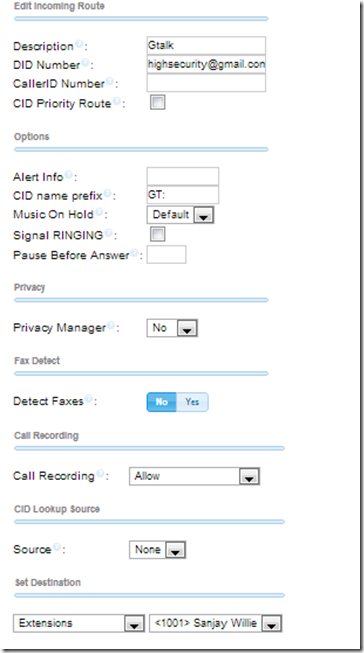Enable the CID Priority Route checkbox
The height and width of the screenshot is (653, 364).
[157, 102]
